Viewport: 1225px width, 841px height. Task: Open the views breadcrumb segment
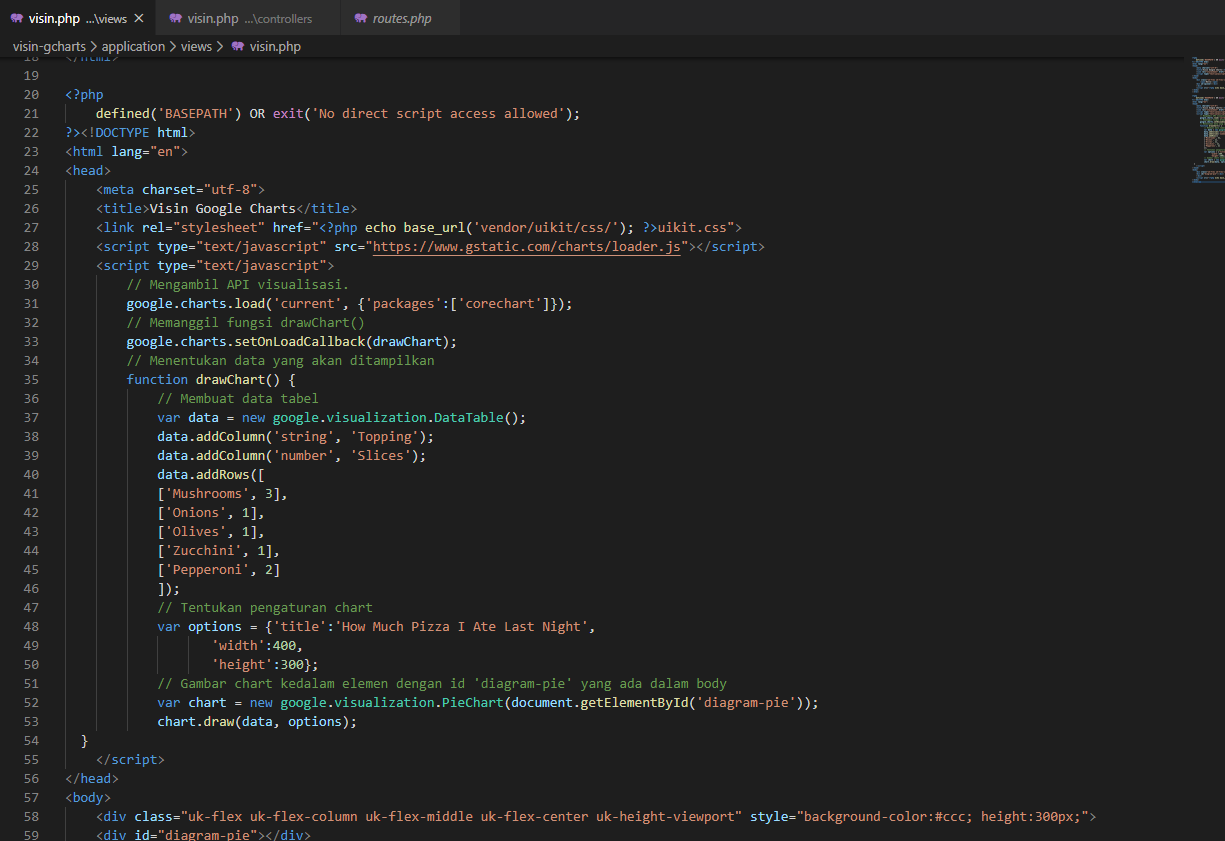(x=196, y=46)
